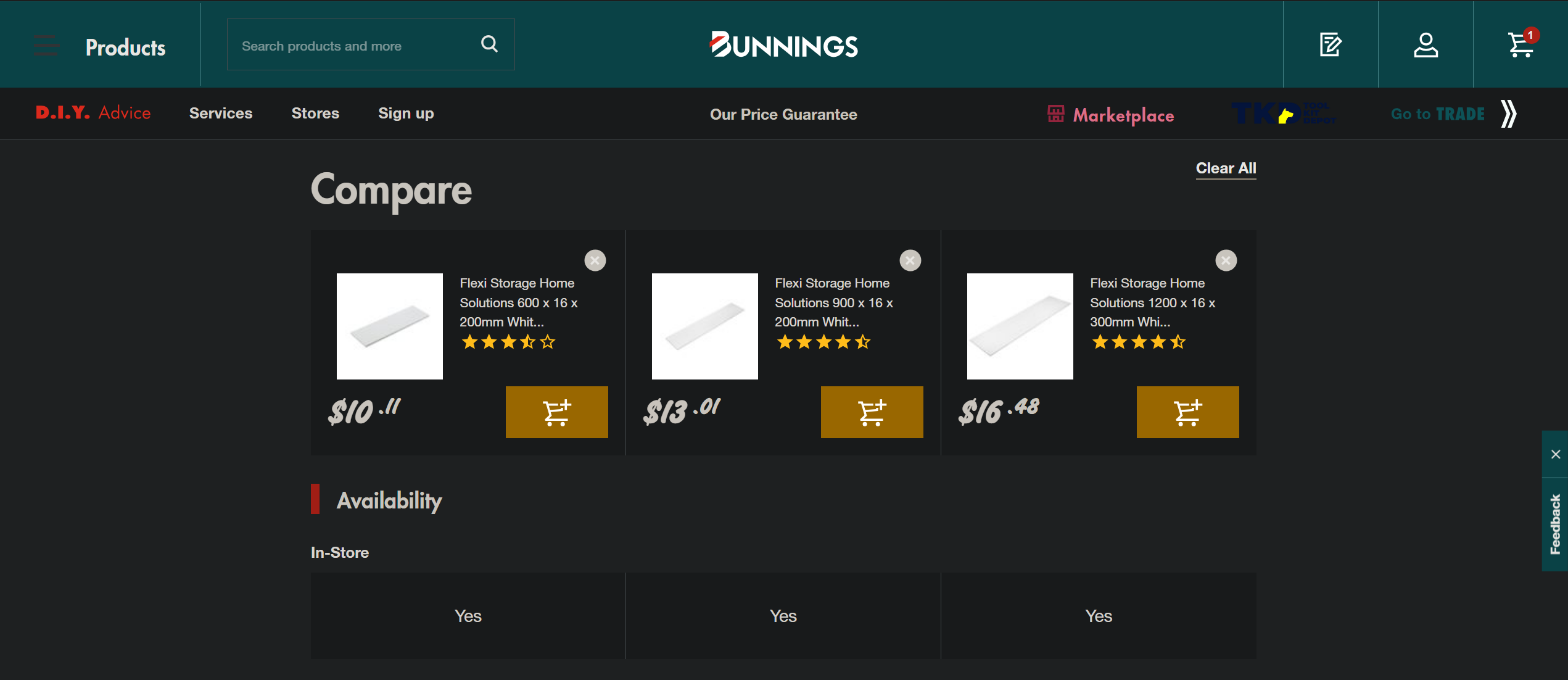
Task: Open the Feedback side tab
Action: 1555,525
